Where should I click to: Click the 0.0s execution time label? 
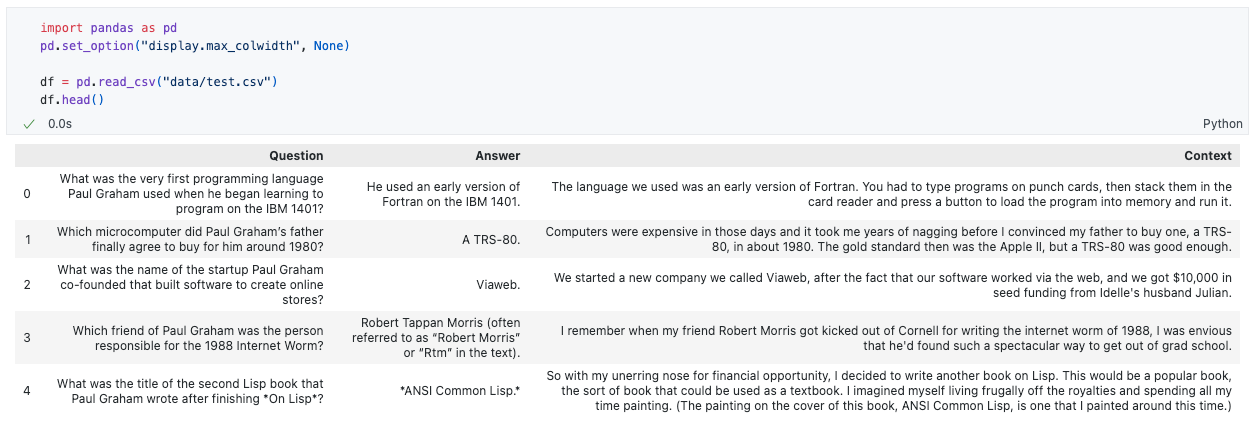pos(60,124)
